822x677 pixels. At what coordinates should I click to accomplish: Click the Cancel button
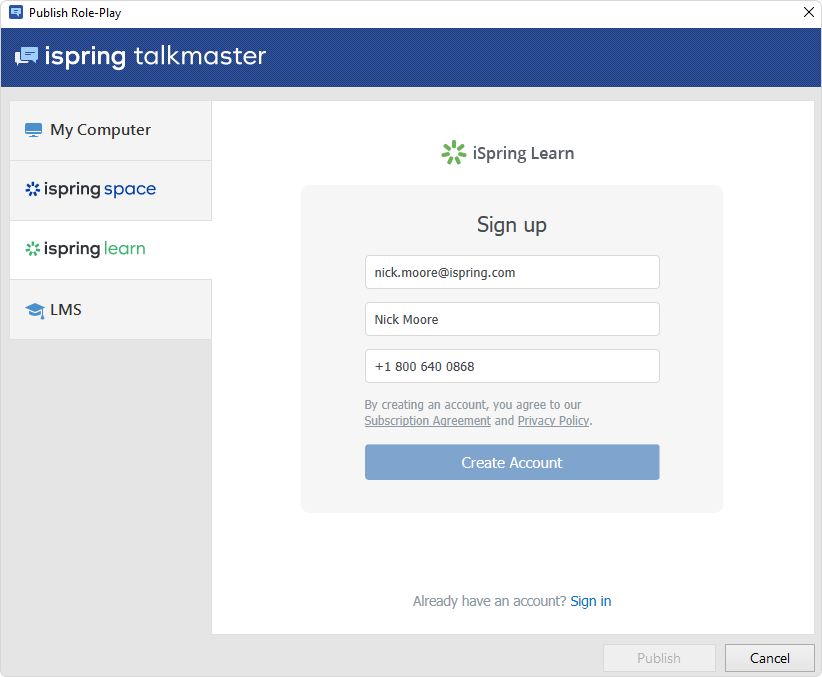pos(769,658)
